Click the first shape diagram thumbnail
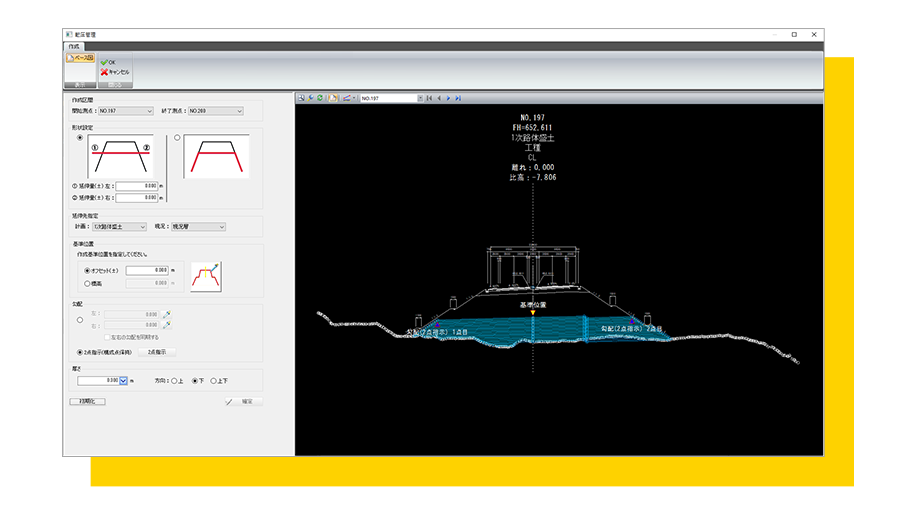Screen dimensions: 916x515 [x=120, y=156]
